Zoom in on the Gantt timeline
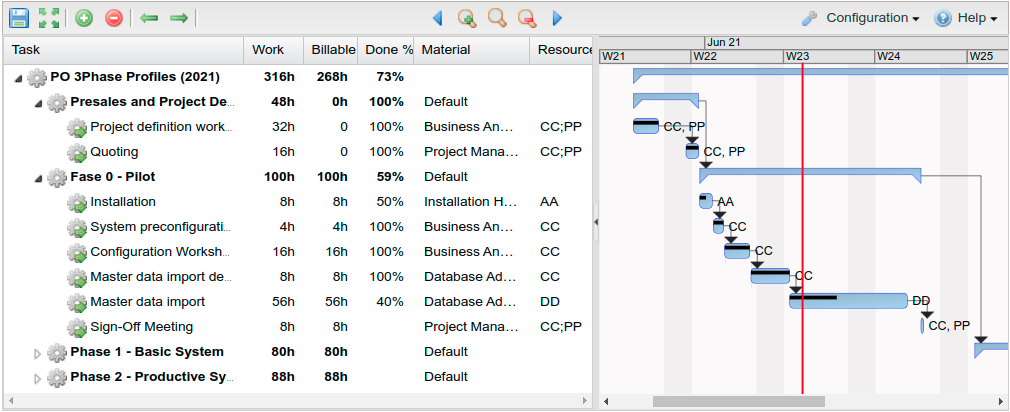This screenshot has height=412, width=1010. [x=467, y=18]
